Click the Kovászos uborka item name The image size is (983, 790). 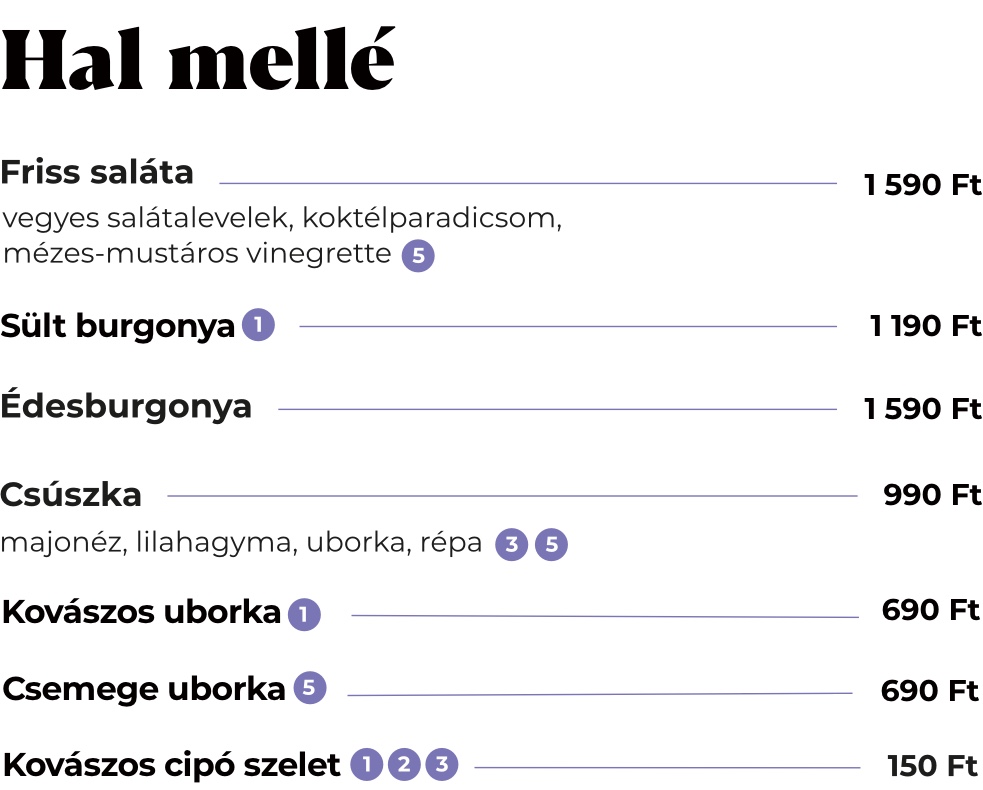coord(141,612)
